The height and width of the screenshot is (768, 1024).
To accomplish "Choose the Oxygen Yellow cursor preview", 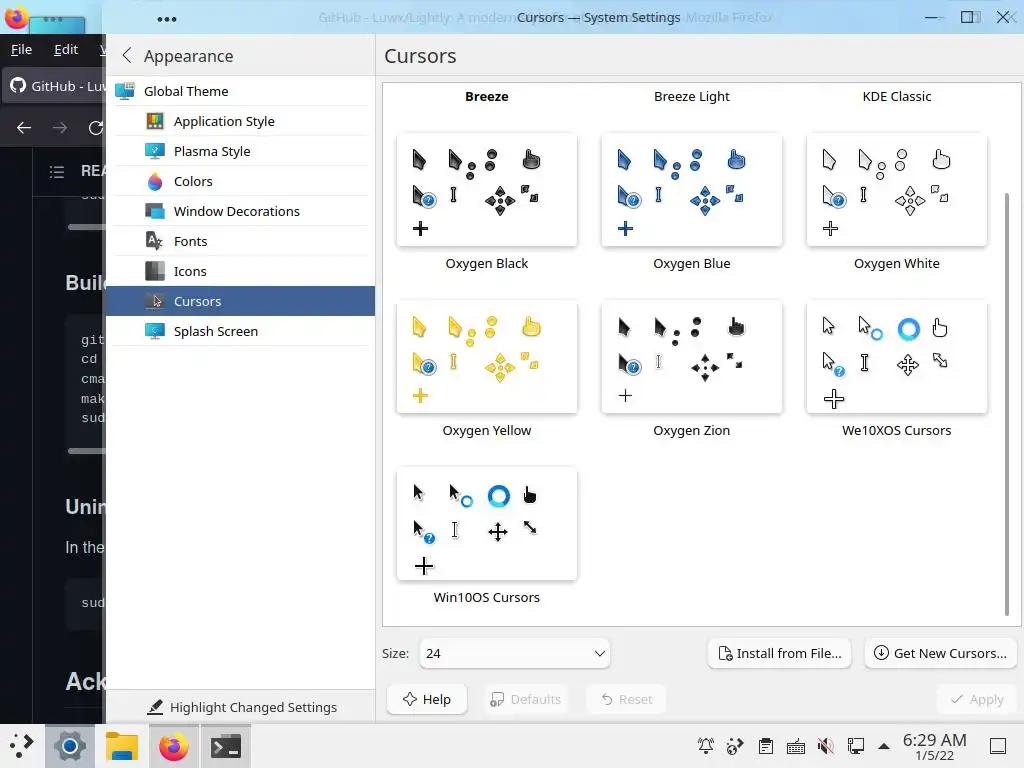I will (x=487, y=357).
